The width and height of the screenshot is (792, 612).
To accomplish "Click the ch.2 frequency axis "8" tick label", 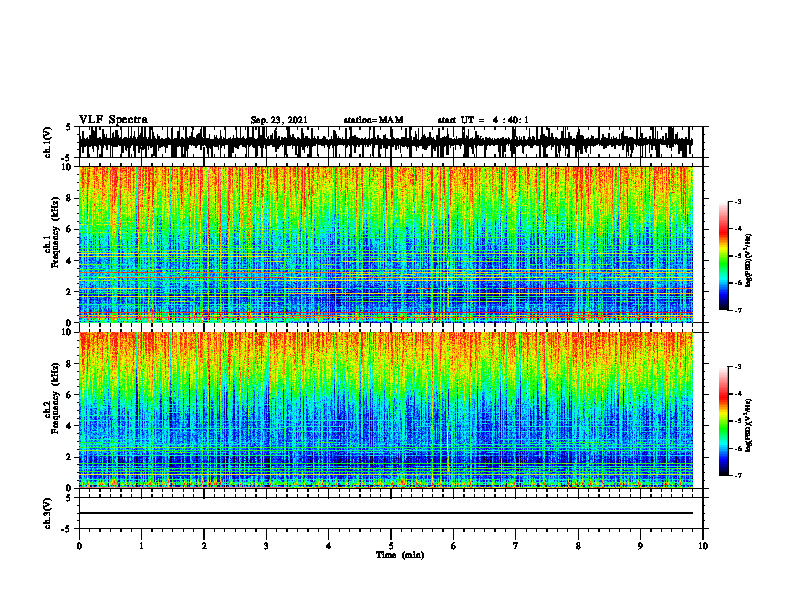I will (x=70, y=364).
